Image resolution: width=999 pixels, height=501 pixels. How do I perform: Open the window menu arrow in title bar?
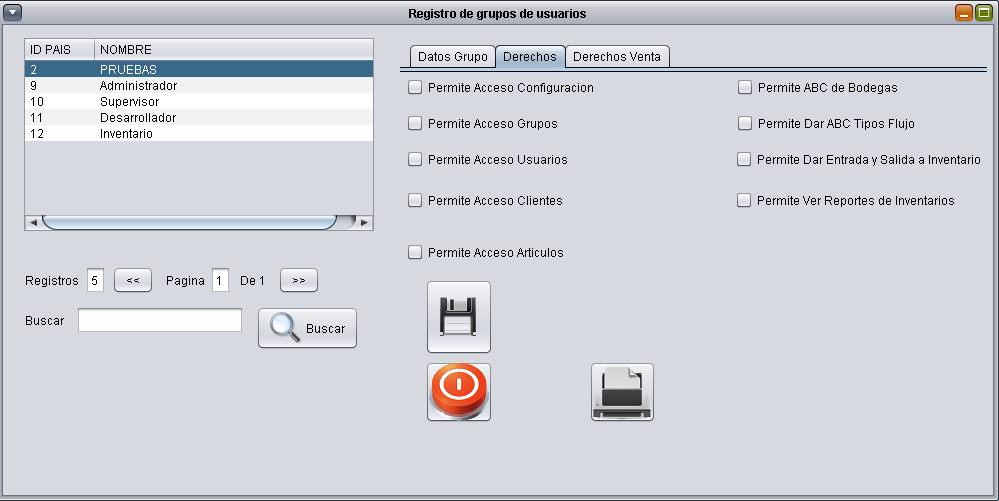(x=14, y=13)
